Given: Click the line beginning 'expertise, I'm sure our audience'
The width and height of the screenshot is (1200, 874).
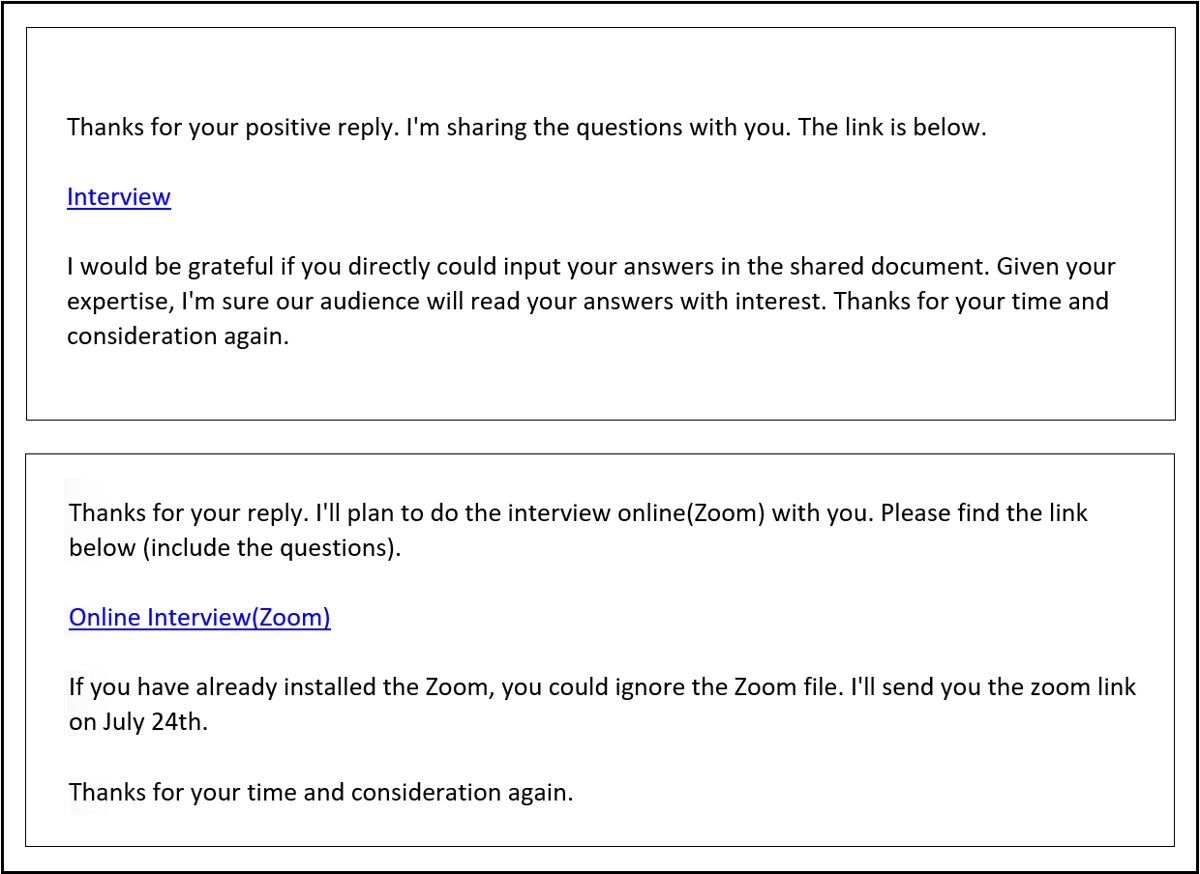Looking at the screenshot, I should click(x=588, y=301).
